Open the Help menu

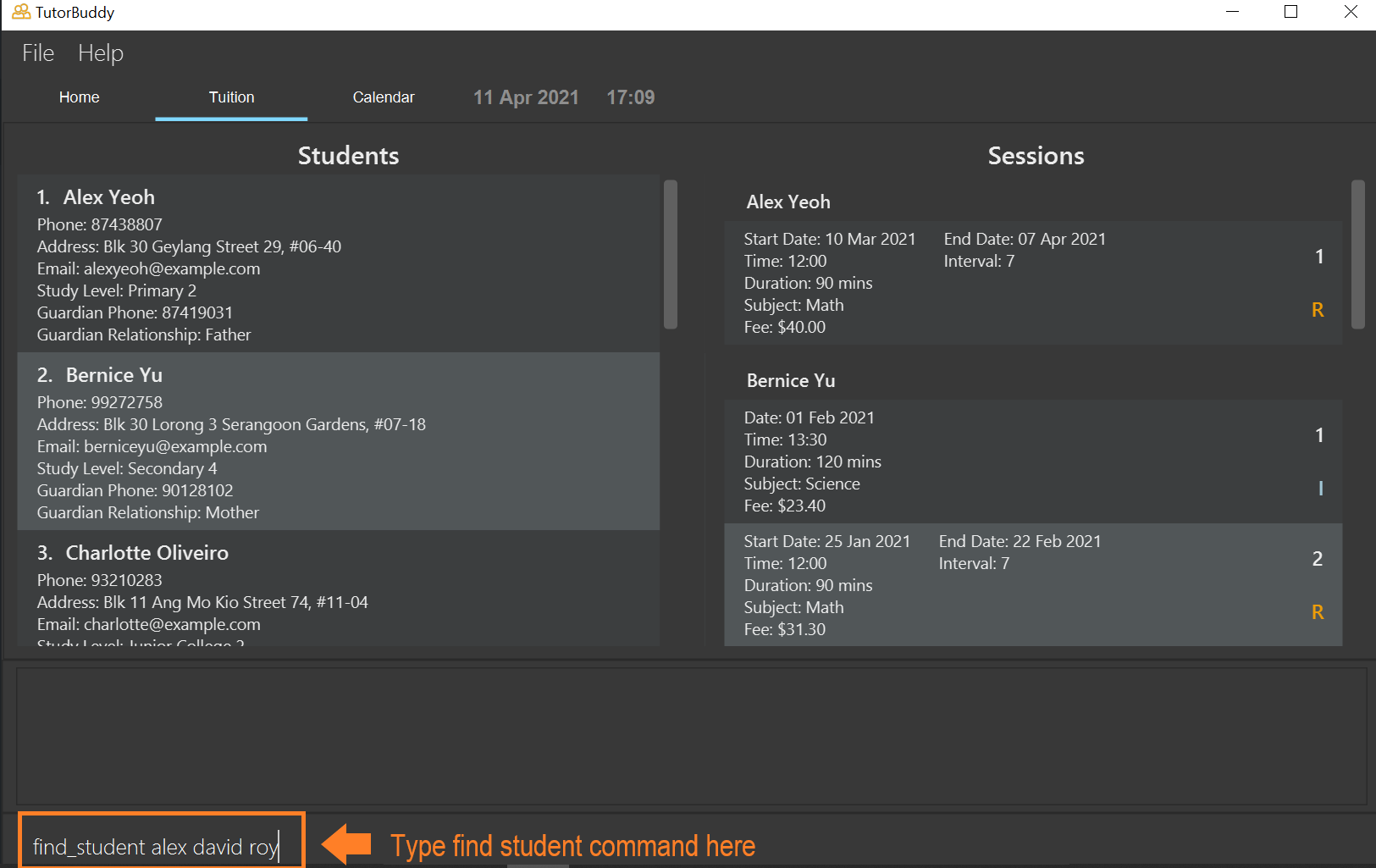point(101,53)
